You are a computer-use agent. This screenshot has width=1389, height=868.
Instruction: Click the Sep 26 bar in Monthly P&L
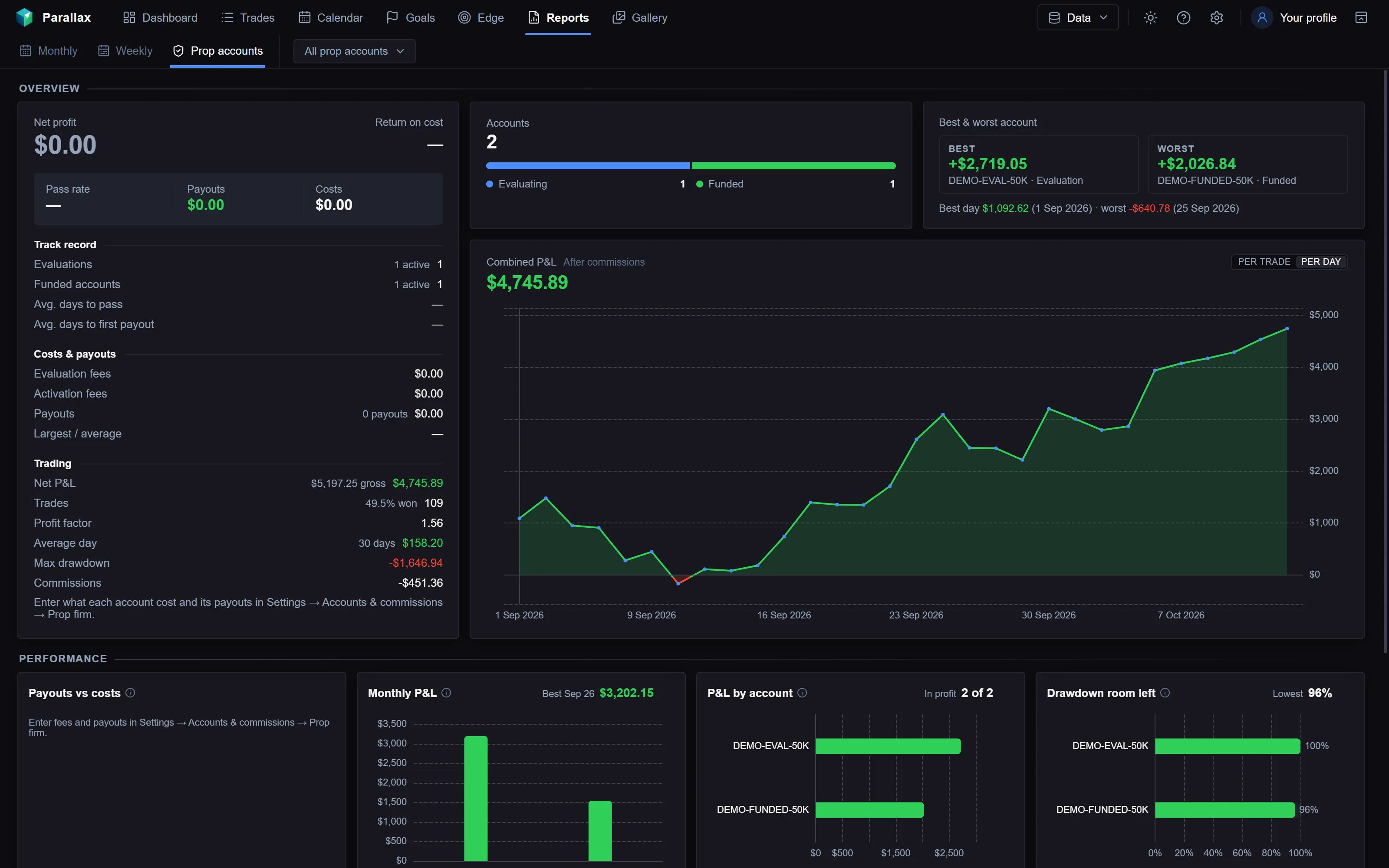click(x=476, y=798)
